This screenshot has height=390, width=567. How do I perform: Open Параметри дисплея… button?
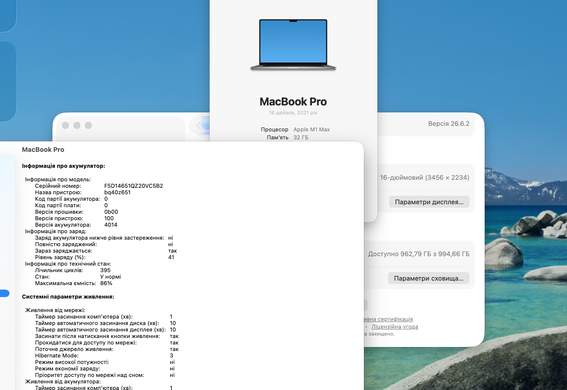tap(429, 202)
